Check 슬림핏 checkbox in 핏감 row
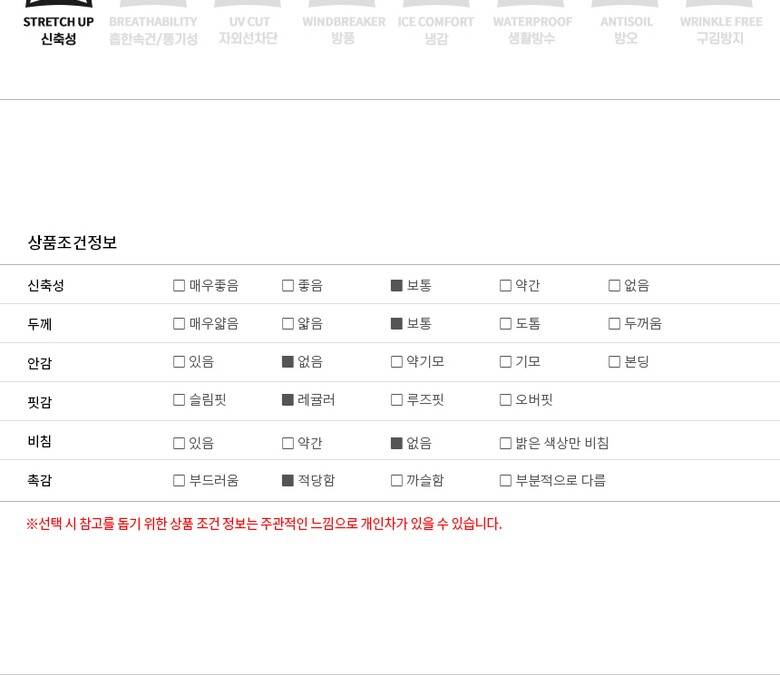The height and width of the screenshot is (675, 780). [x=179, y=400]
